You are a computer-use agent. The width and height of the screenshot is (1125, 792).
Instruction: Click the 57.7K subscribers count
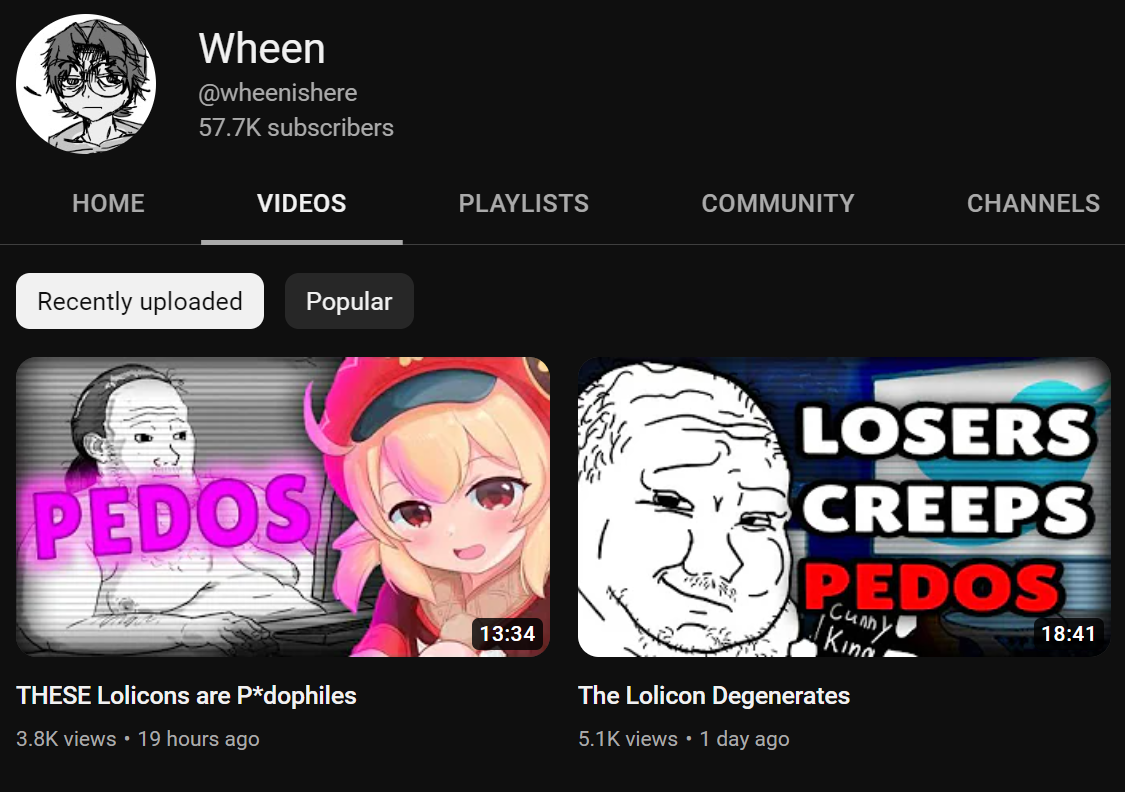pos(296,128)
